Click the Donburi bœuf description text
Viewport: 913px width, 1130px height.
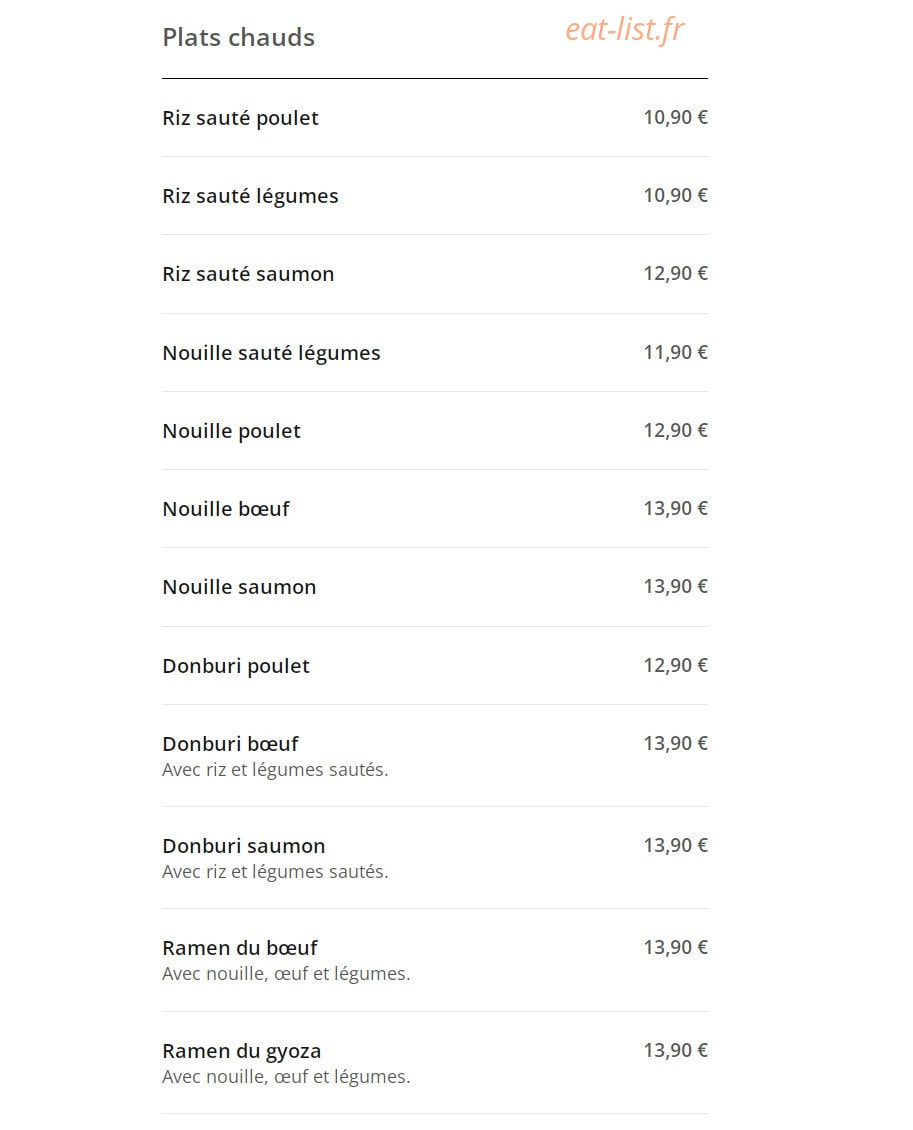click(275, 770)
